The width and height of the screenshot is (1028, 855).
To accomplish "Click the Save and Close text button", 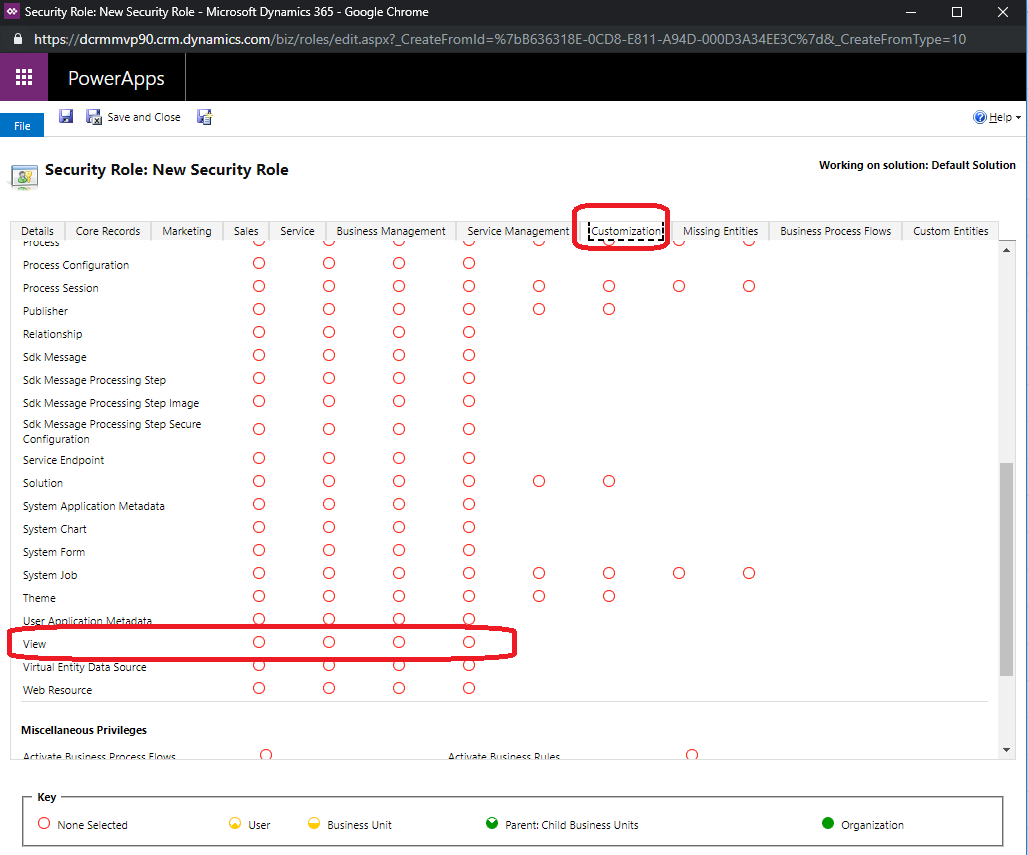I will click(x=144, y=117).
